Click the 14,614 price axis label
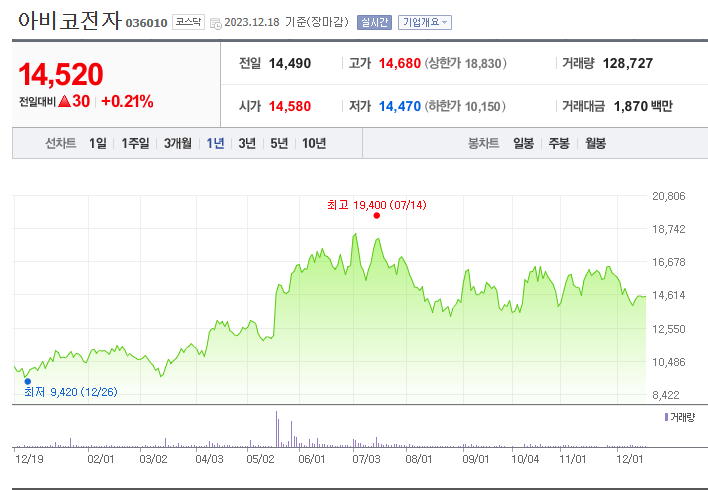Image resolution: width=708 pixels, height=490 pixels. coord(669,295)
